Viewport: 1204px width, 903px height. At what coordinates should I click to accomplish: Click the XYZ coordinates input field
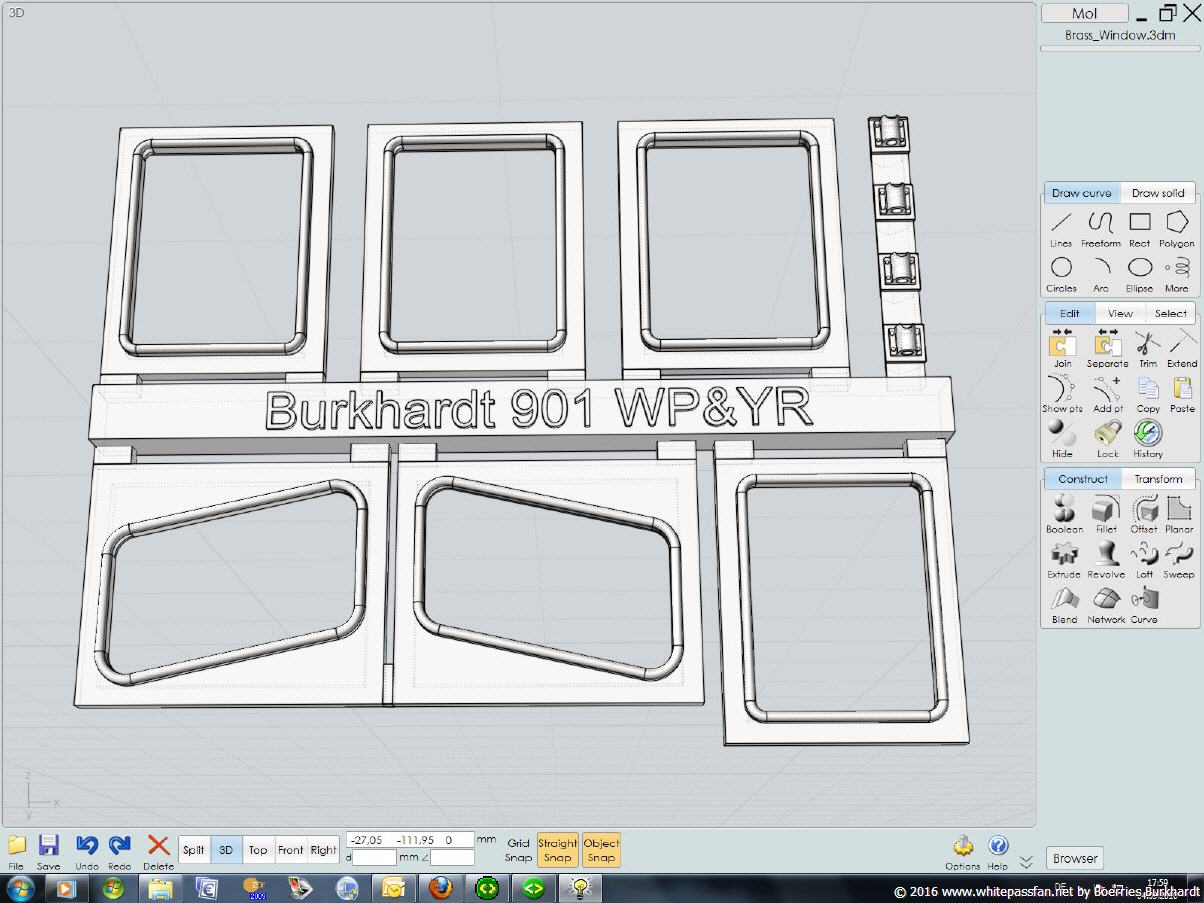point(410,840)
